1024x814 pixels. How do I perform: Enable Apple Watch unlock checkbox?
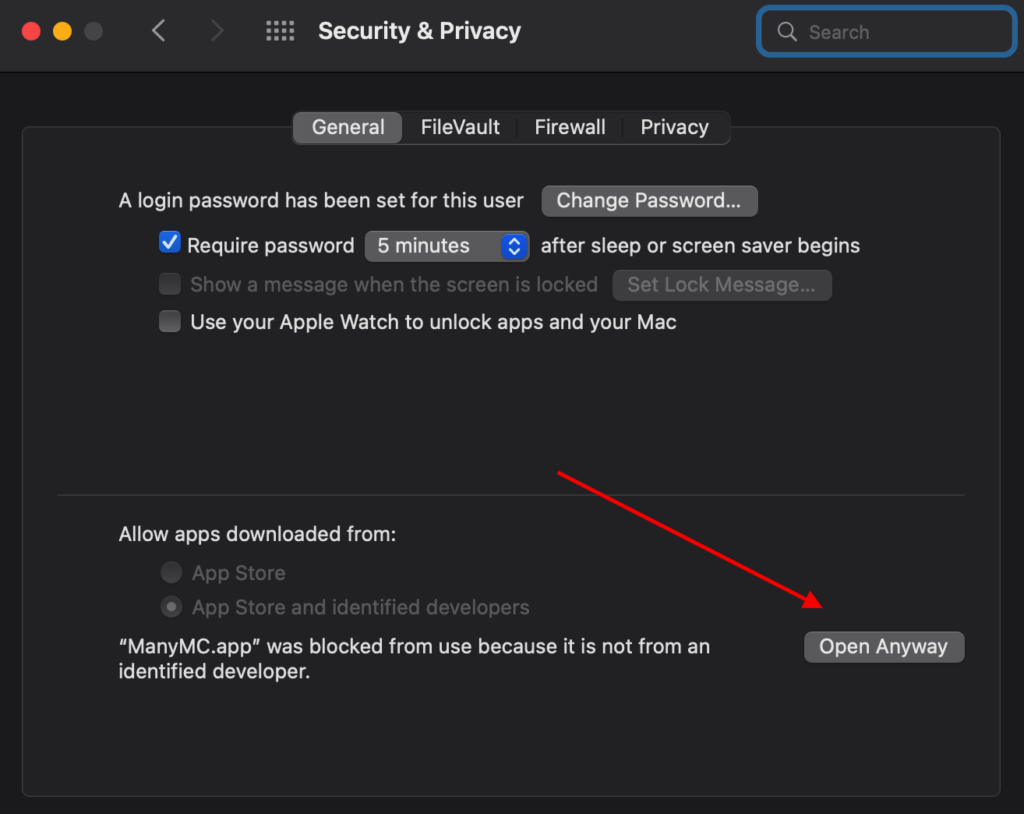click(170, 321)
